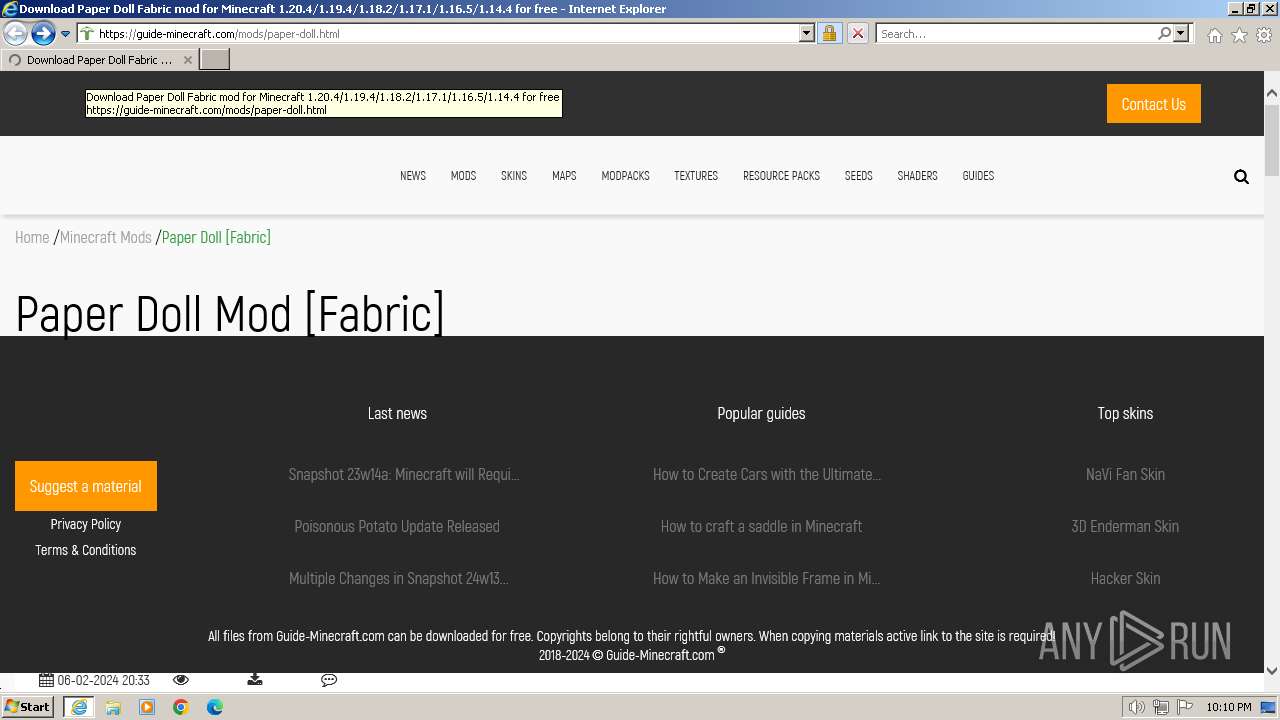This screenshot has width=1280, height=720.
Task: Open the GUIDES menu item
Action: (978, 175)
